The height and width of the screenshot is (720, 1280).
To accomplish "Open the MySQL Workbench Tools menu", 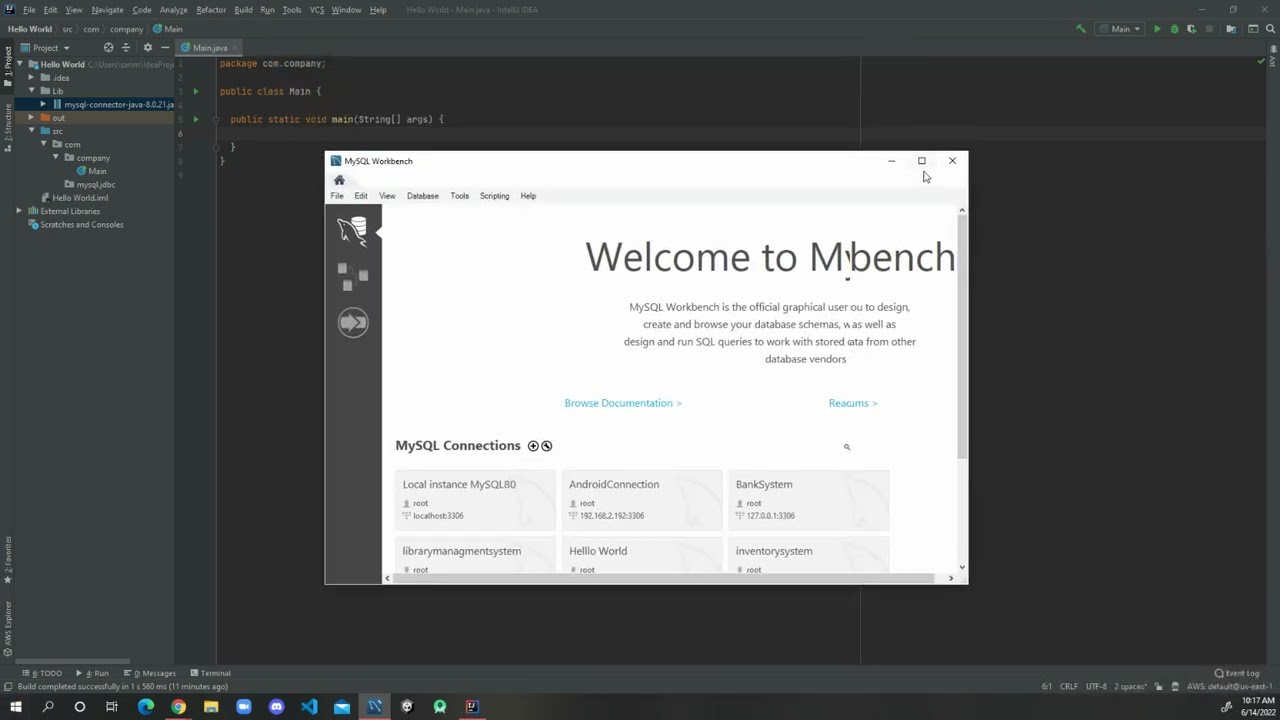I will 459,196.
